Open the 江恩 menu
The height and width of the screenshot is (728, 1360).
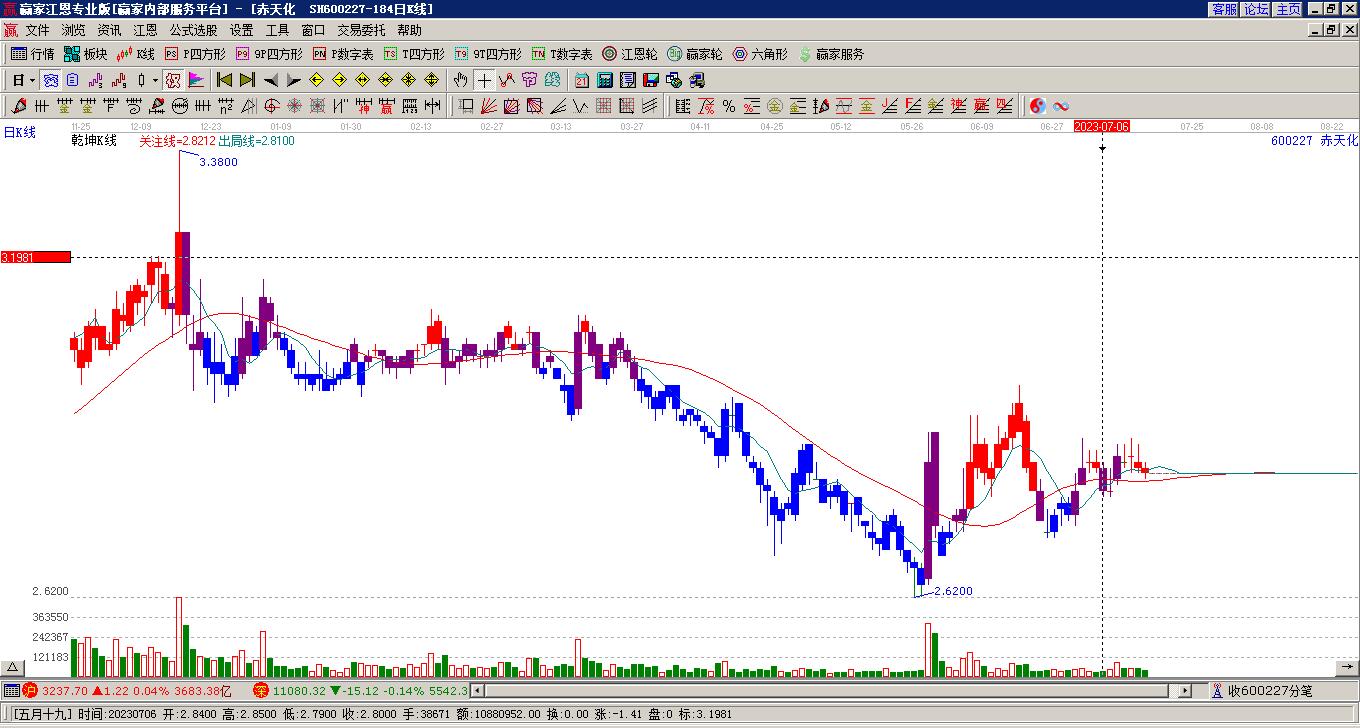point(145,30)
